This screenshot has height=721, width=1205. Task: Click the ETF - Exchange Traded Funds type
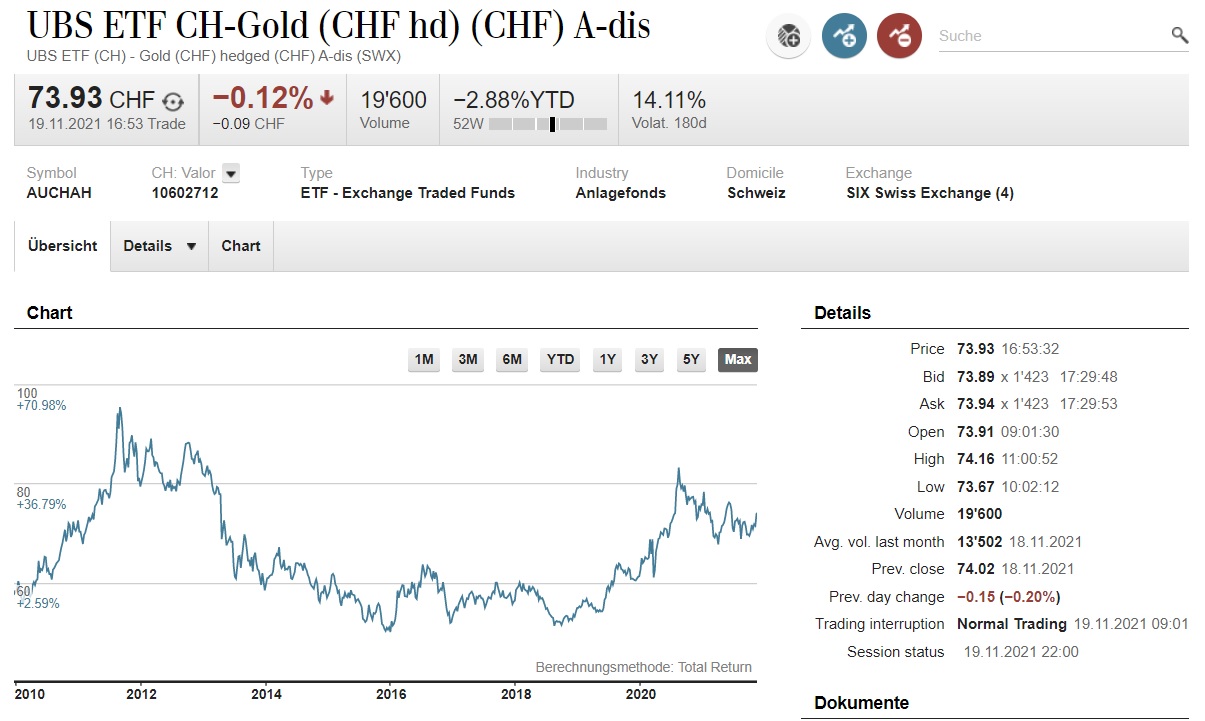click(x=407, y=193)
